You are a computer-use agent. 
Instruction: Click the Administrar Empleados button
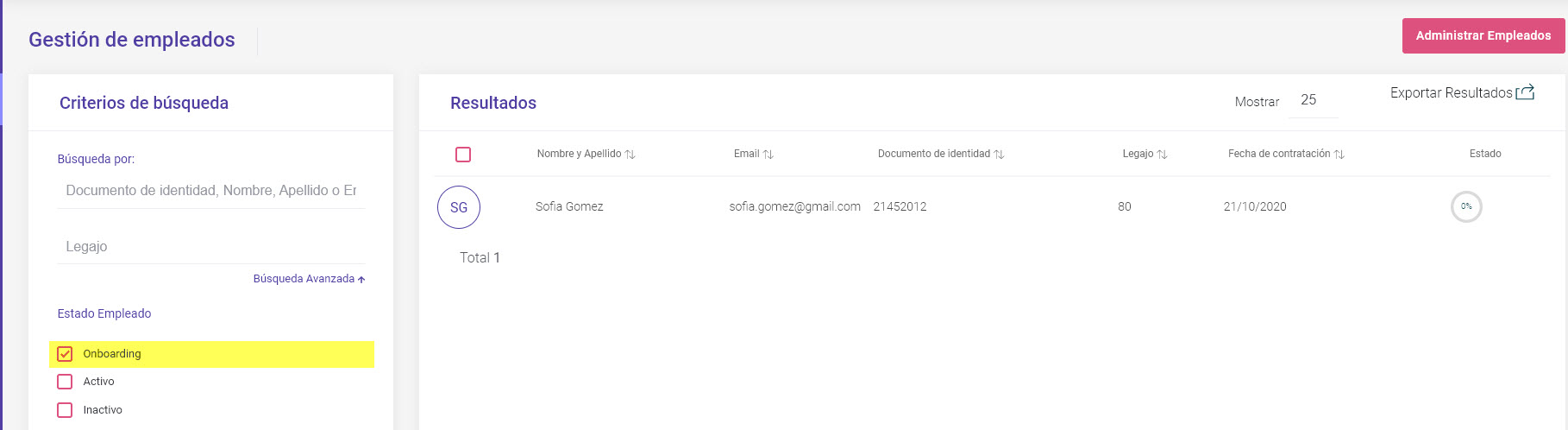click(x=1483, y=36)
